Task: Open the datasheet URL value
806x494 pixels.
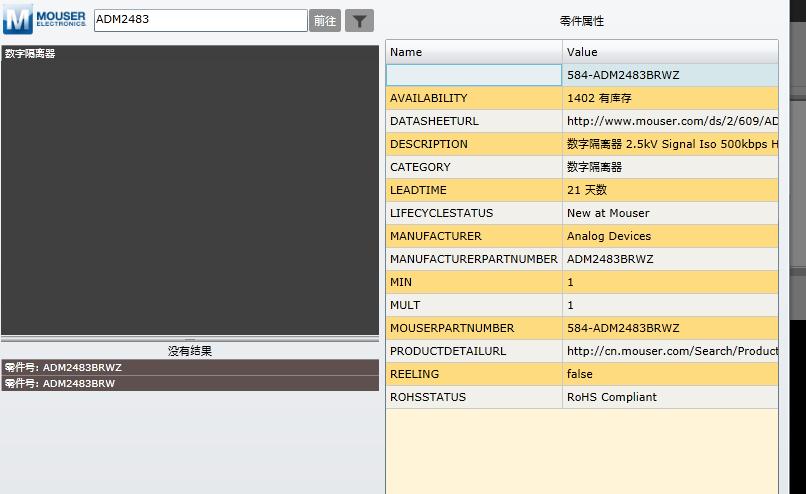Action: (670, 121)
